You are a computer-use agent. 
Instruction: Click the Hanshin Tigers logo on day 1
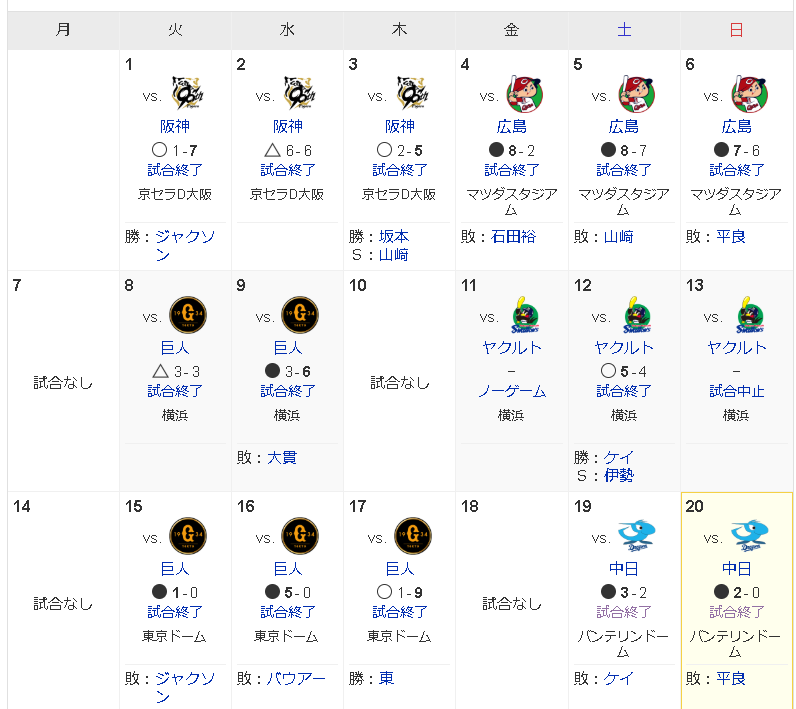[188, 93]
